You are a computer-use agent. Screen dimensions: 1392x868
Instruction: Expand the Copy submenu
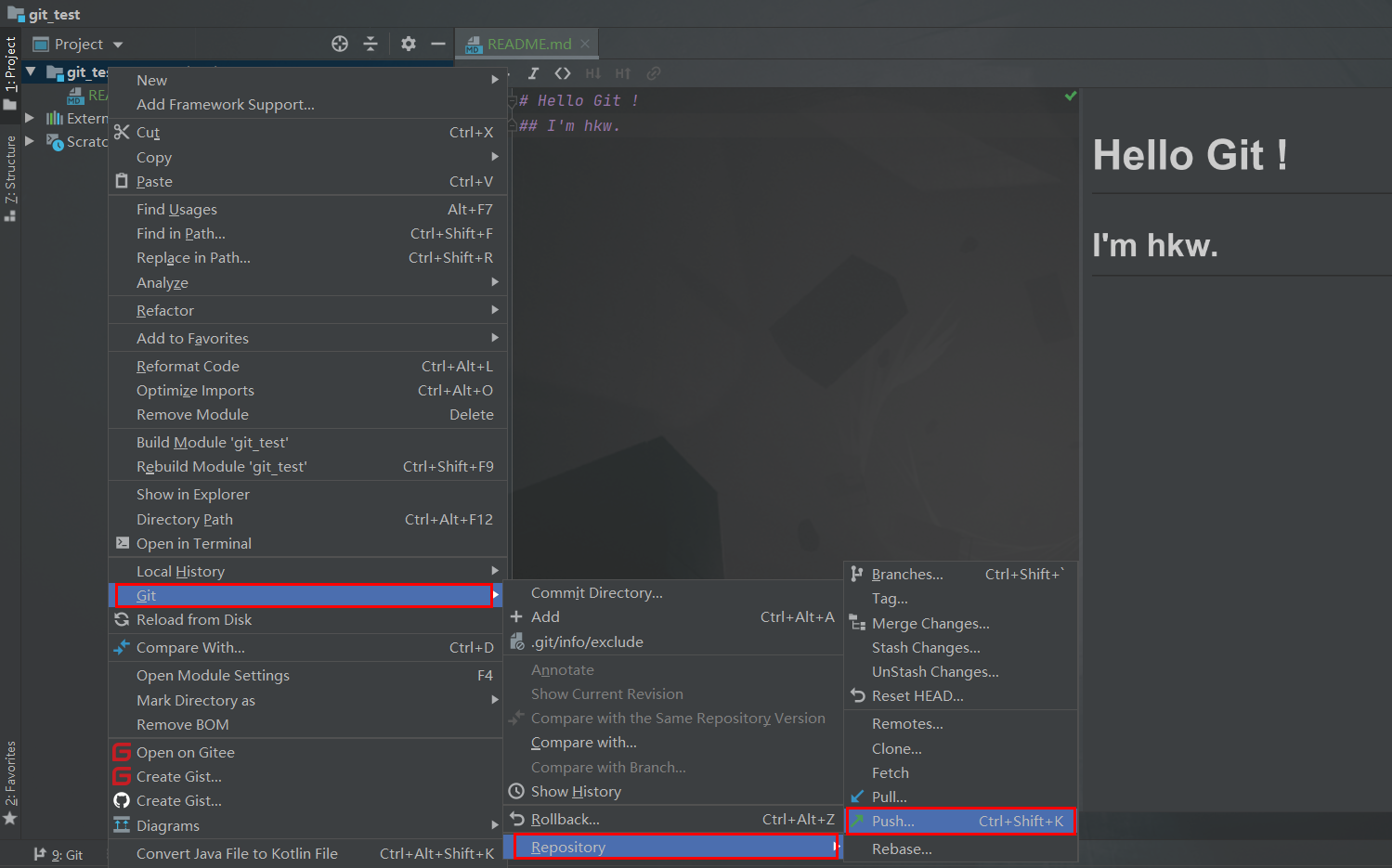click(x=307, y=157)
